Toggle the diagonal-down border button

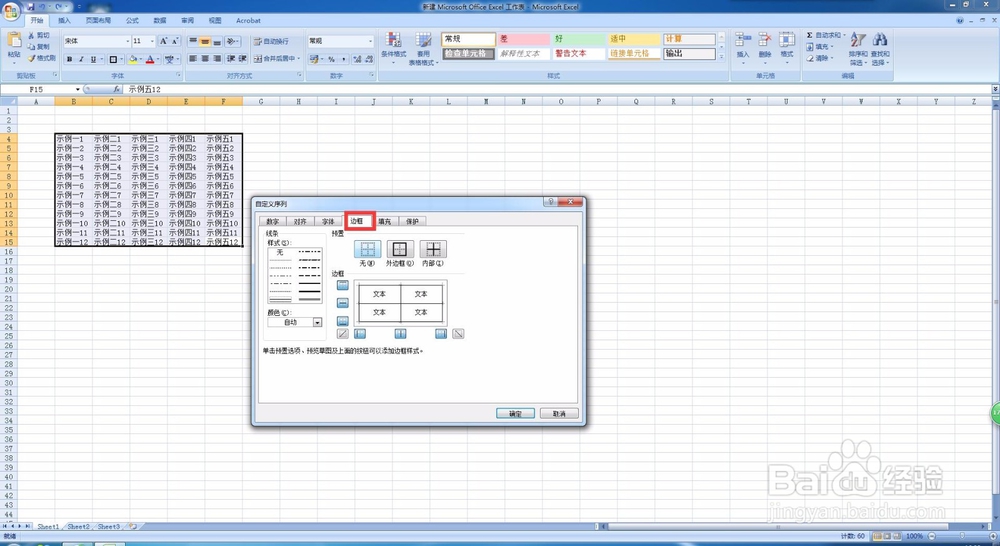point(458,334)
